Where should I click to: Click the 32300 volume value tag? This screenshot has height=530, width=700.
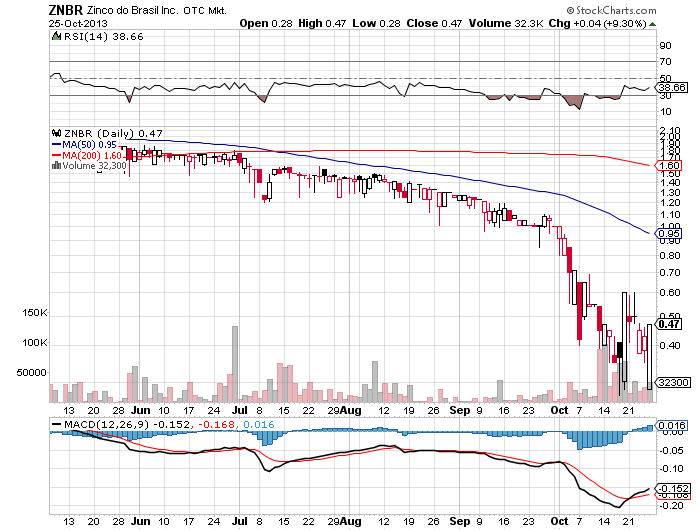tap(673, 383)
